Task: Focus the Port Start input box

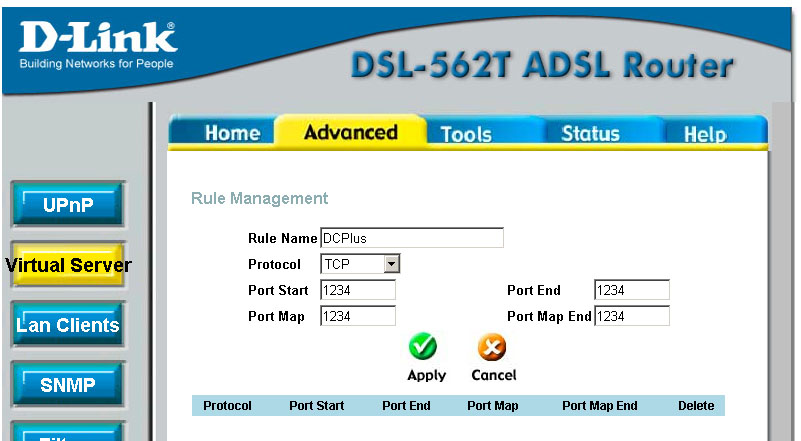Action: (x=357, y=290)
